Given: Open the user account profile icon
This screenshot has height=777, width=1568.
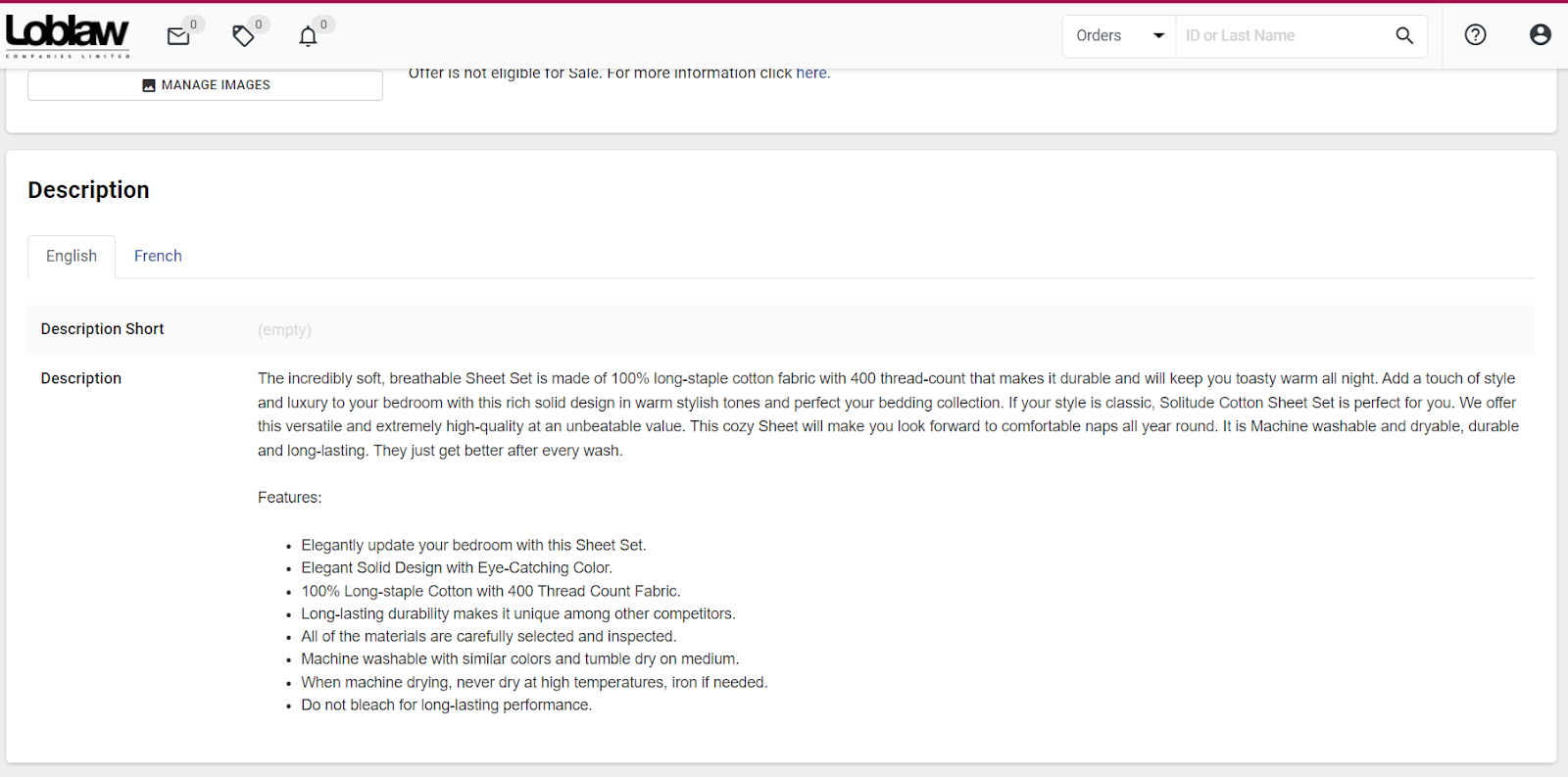Looking at the screenshot, I should tap(1540, 35).
